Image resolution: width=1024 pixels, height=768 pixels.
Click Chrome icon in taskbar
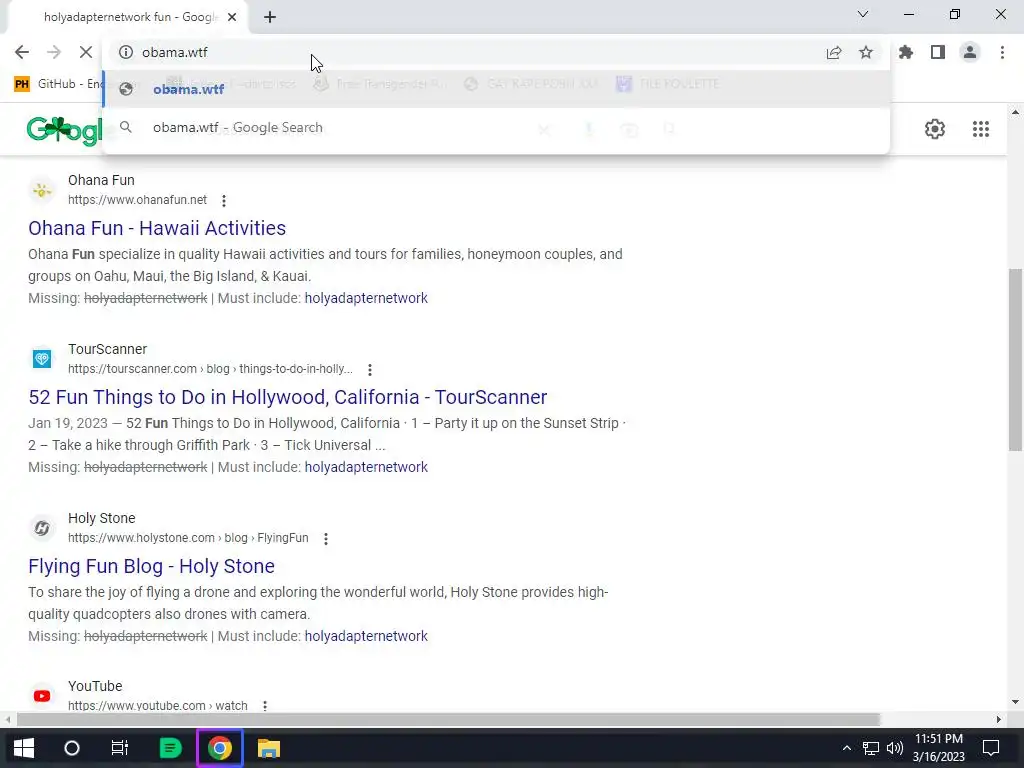(x=220, y=748)
